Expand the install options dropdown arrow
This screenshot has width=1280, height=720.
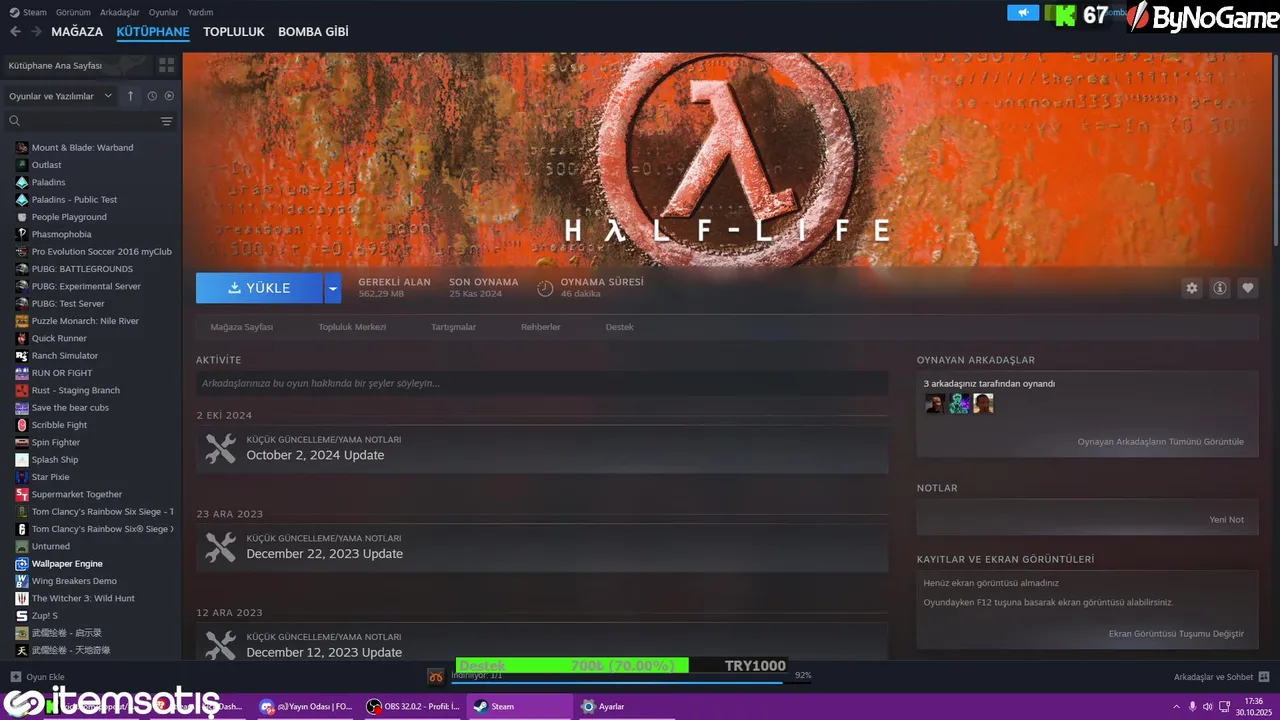(333, 288)
